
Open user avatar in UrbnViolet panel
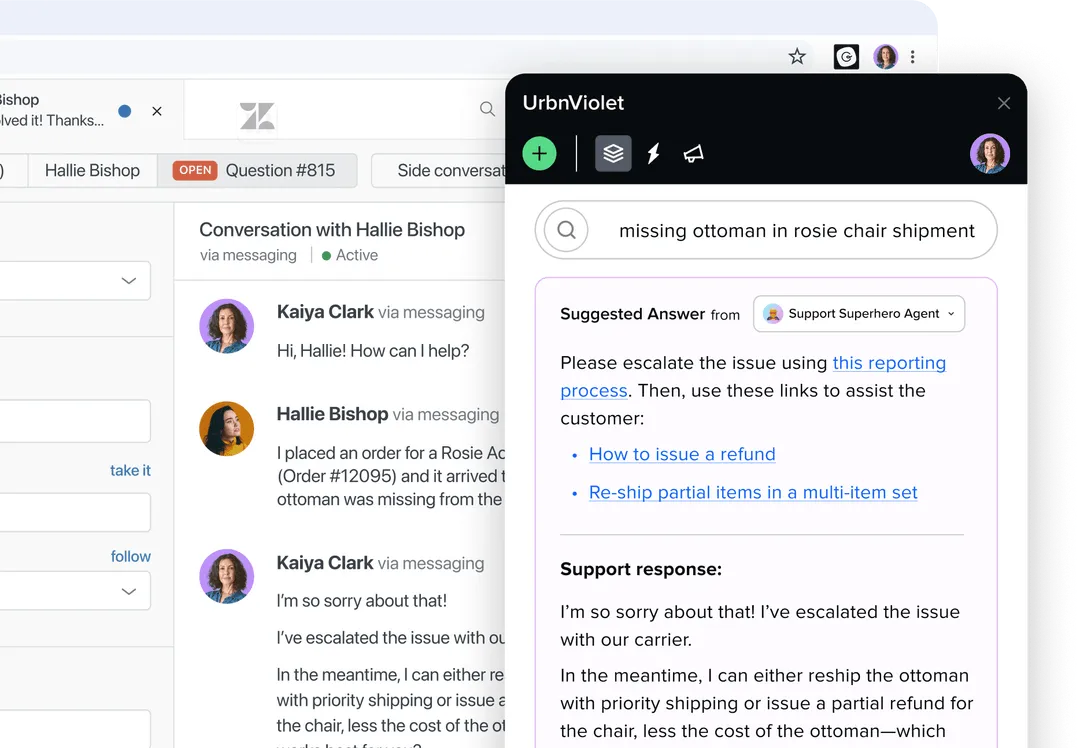pyautogui.click(x=990, y=153)
